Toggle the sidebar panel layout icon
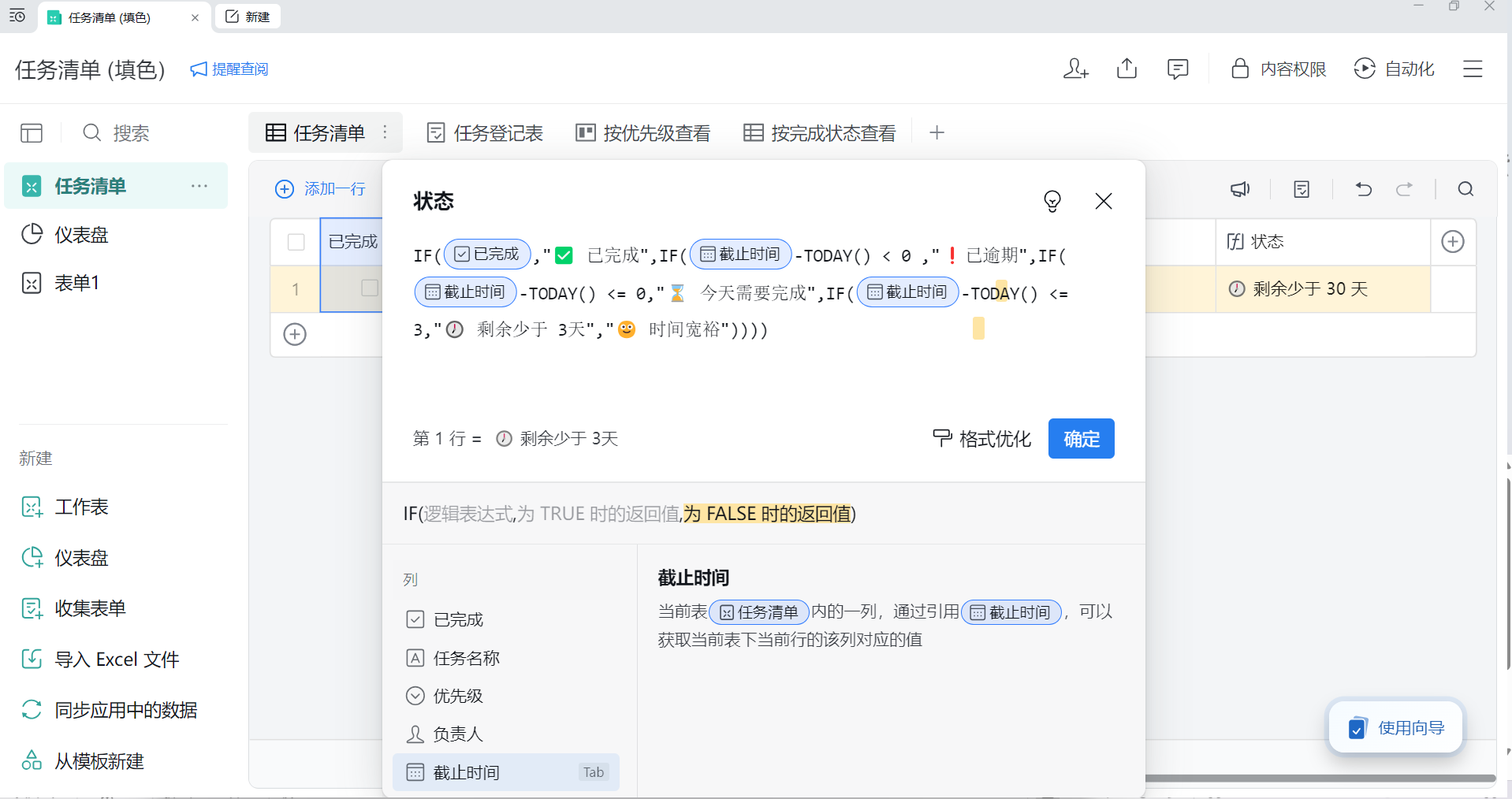Image resolution: width=1512 pixels, height=799 pixels. point(32,133)
